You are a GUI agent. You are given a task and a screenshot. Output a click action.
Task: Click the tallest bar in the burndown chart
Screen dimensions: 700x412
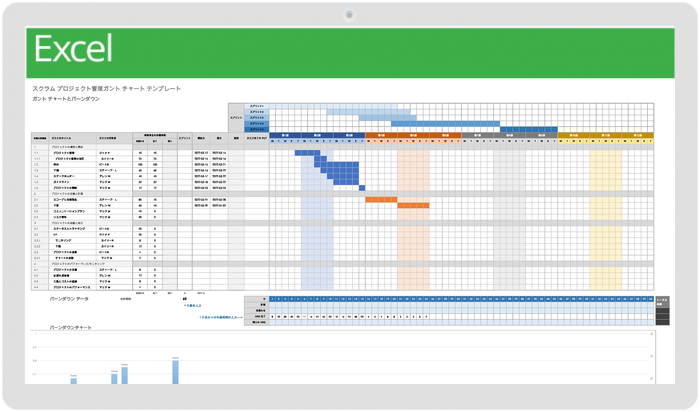(x=175, y=372)
